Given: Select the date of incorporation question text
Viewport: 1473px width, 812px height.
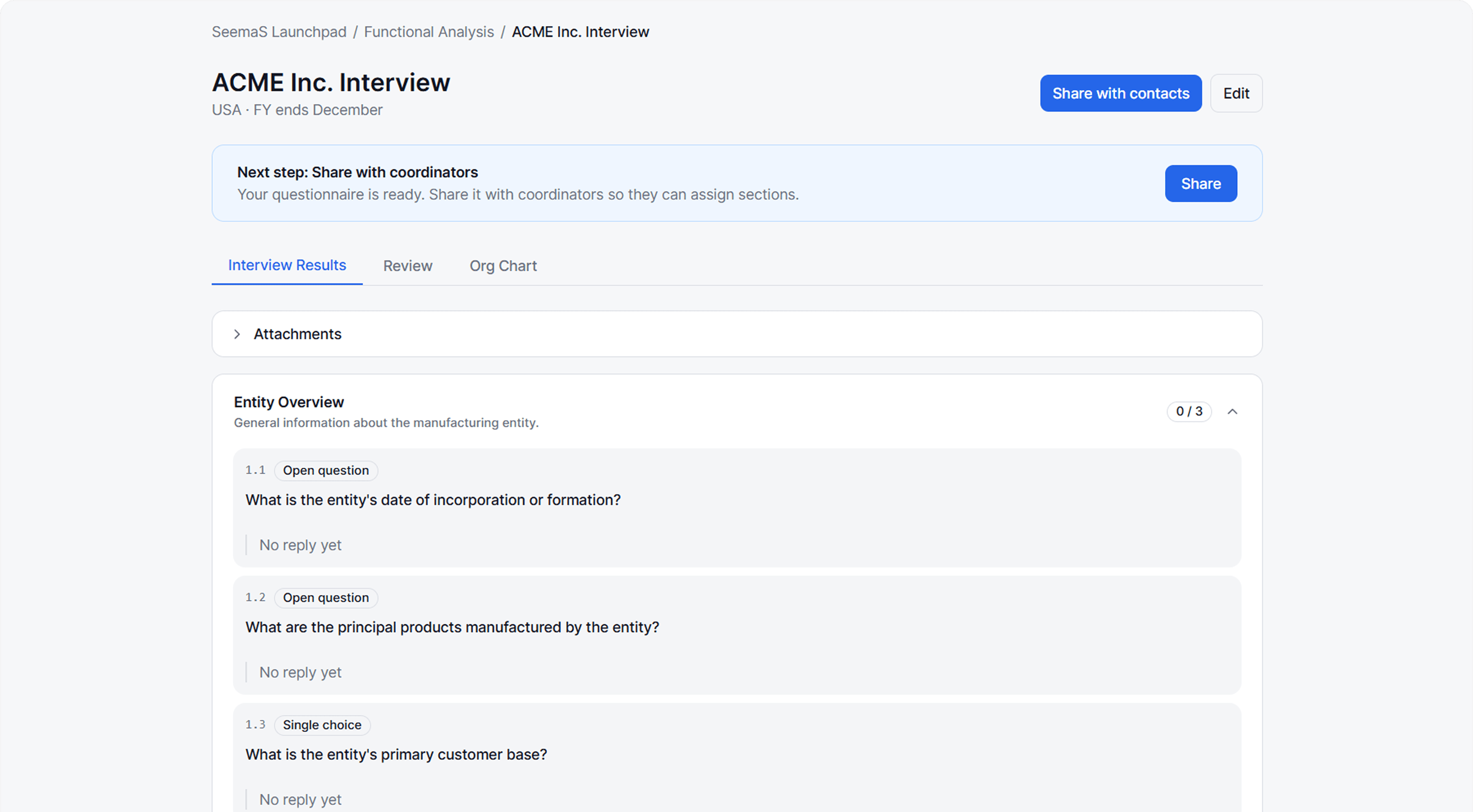Looking at the screenshot, I should pyautogui.click(x=433, y=500).
